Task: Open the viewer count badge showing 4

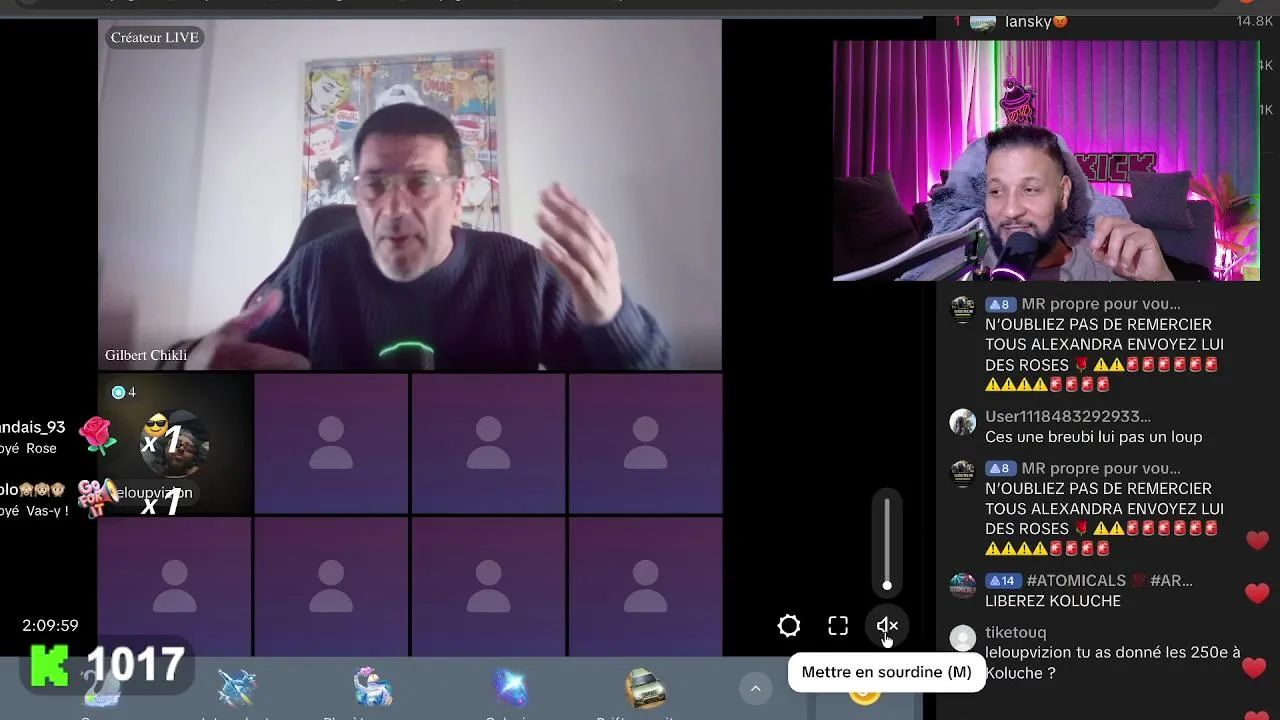Action: click(124, 392)
